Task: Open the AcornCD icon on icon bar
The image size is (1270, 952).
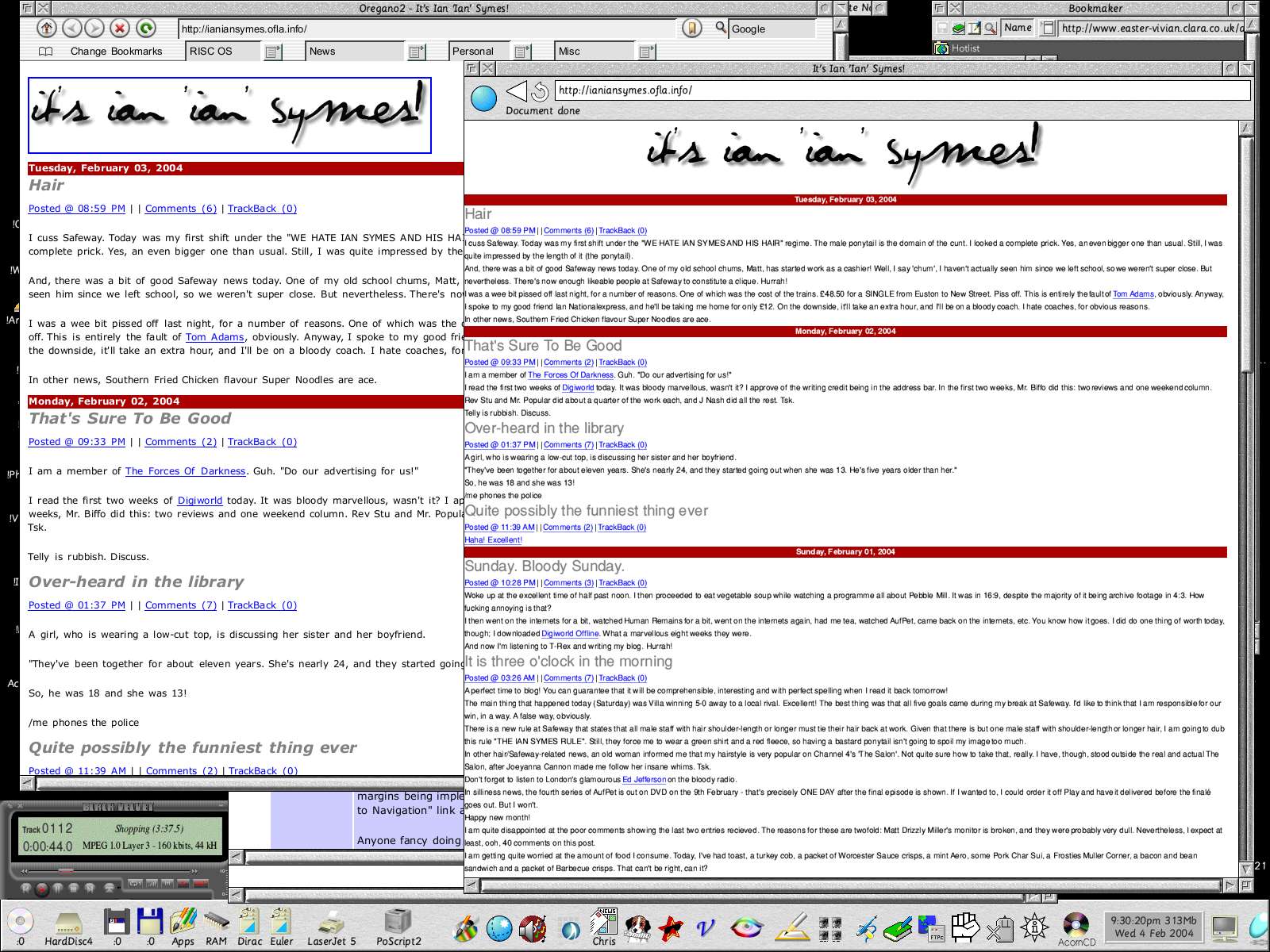Action: point(1076,925)
